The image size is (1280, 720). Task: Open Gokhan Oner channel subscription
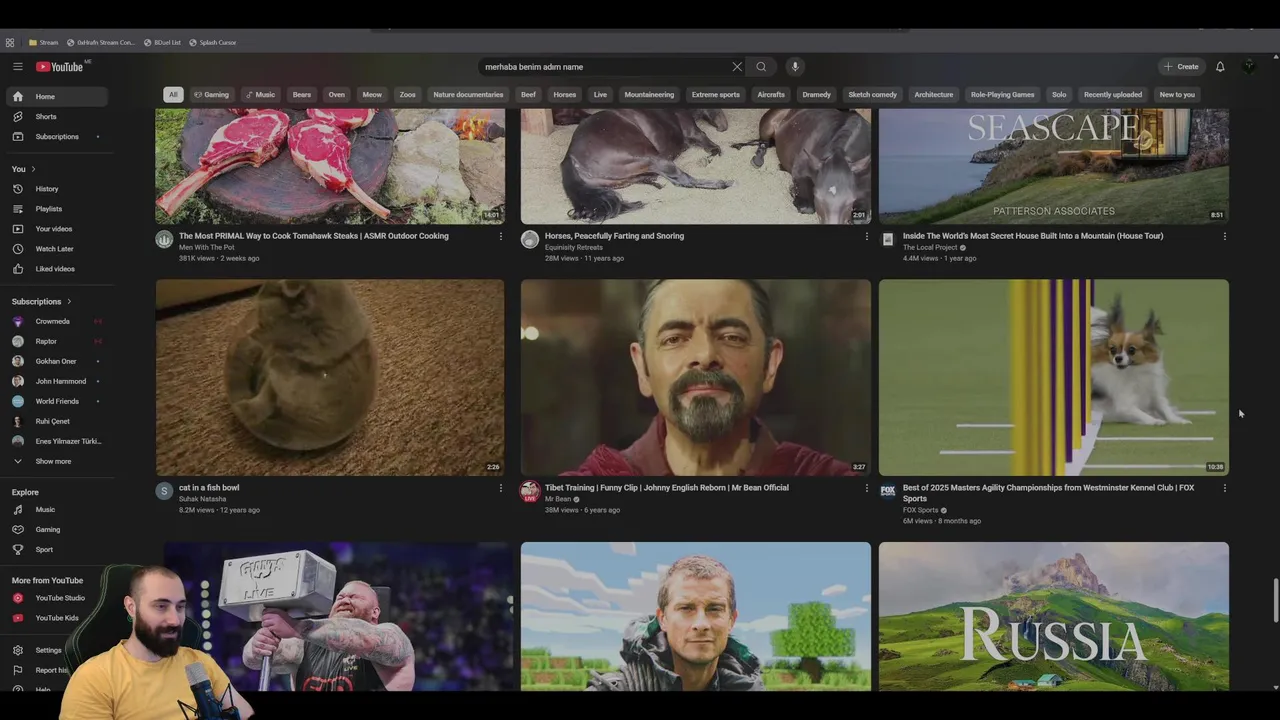point(56,362)
